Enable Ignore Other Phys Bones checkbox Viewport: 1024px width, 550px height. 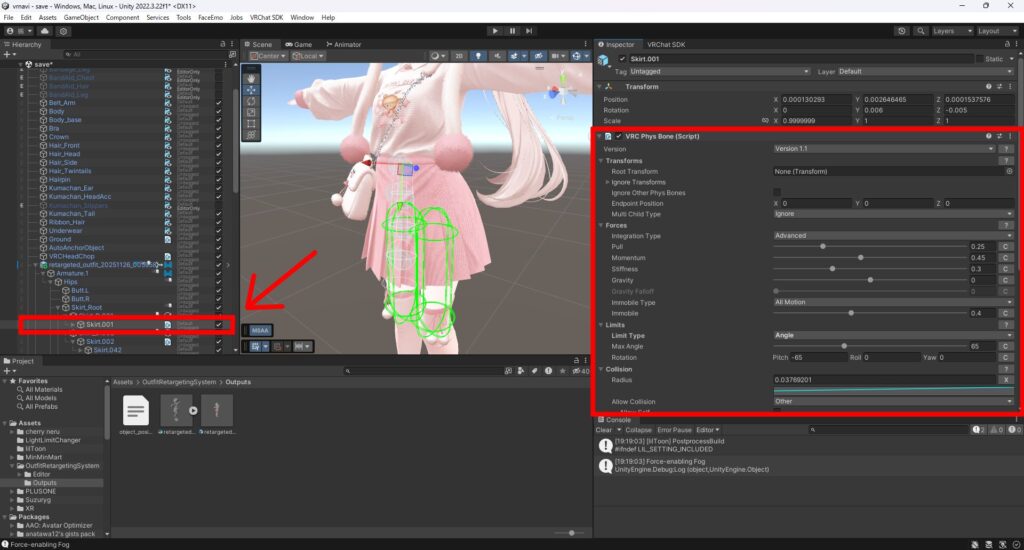tap(777, 192)
